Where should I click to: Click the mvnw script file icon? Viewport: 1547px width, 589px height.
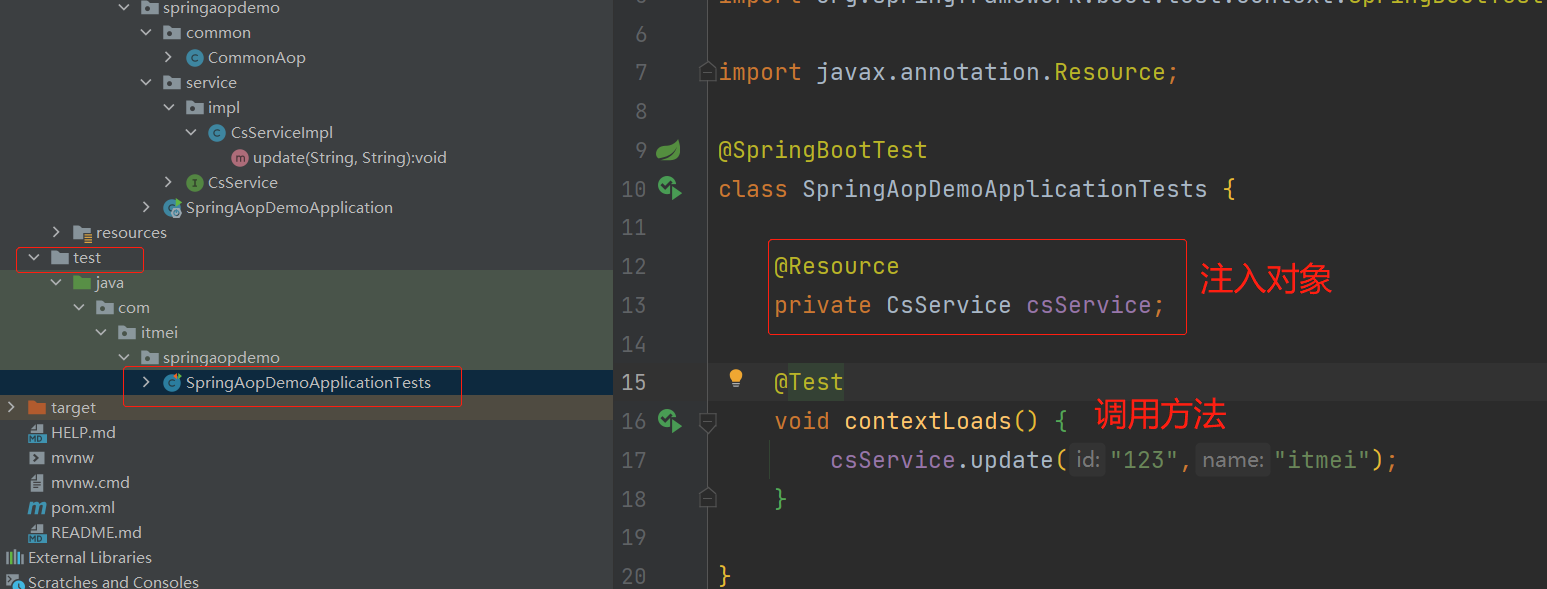point(37,458)
